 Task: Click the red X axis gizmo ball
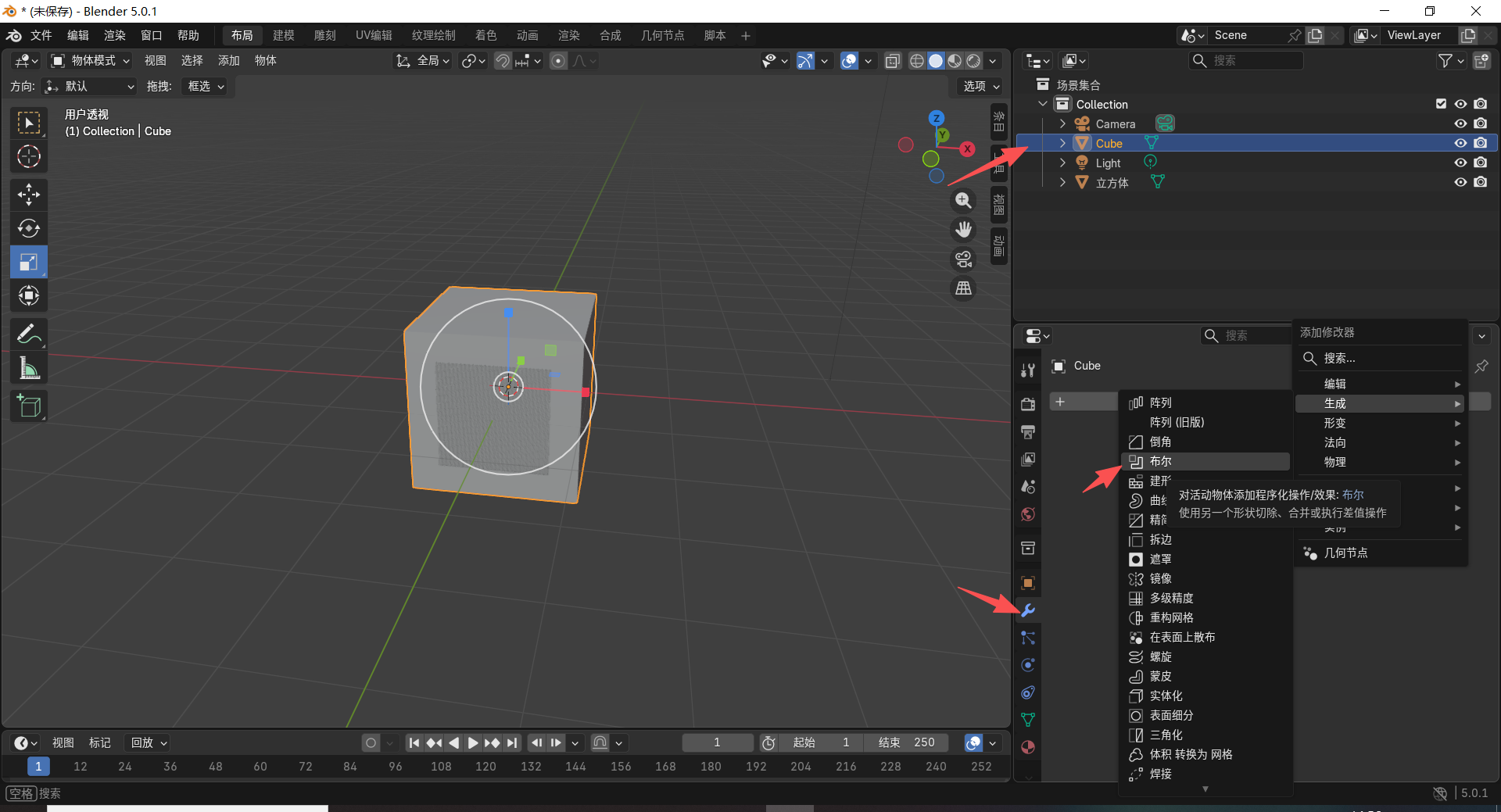[x=968, y=148]
